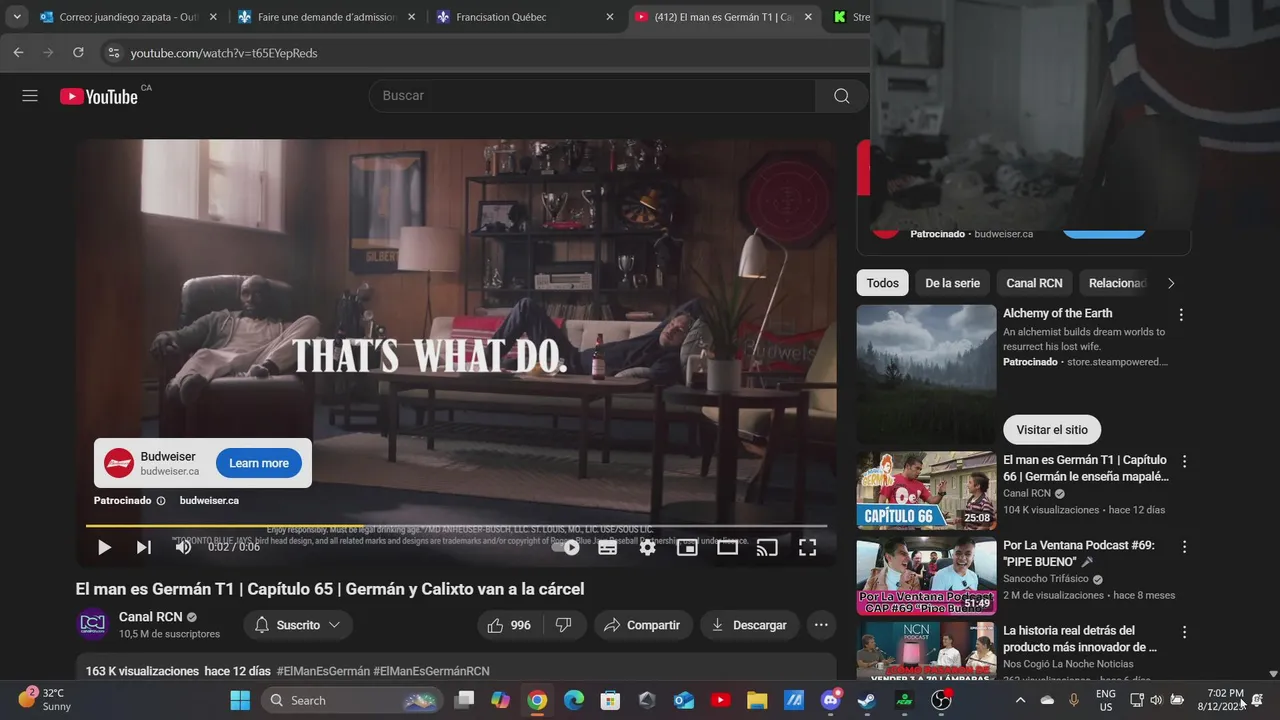This screenshot has height=720, width=1280.
Task: Select the Todos filter chip
Action: 882,283
